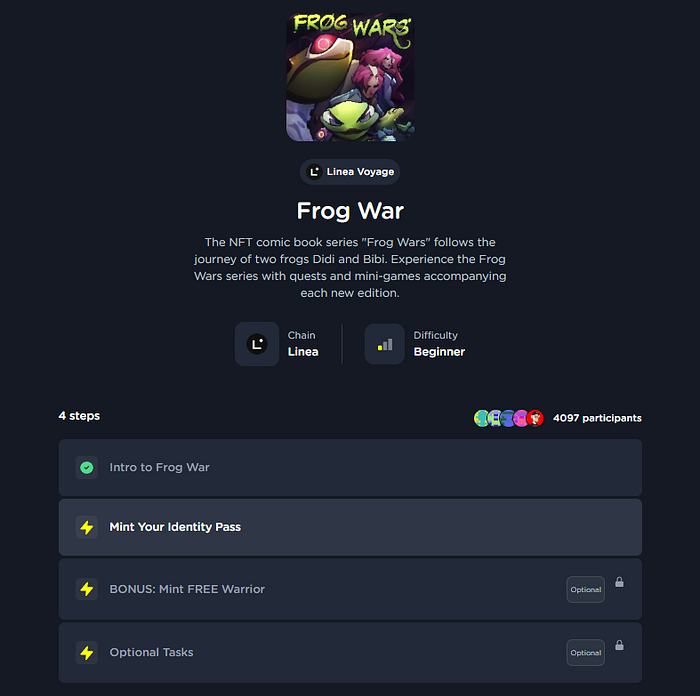Click the red participant avatar

tap(535, 418)
